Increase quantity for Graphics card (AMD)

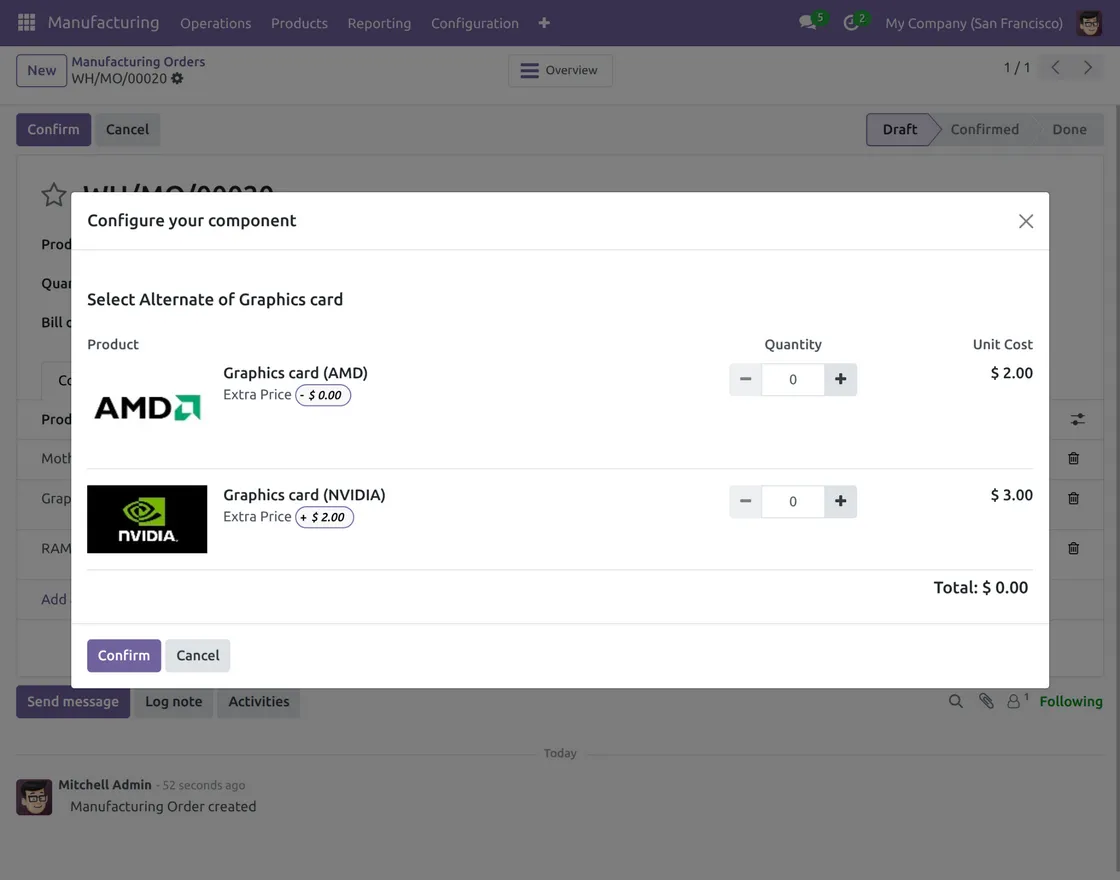tap(841, 379)
